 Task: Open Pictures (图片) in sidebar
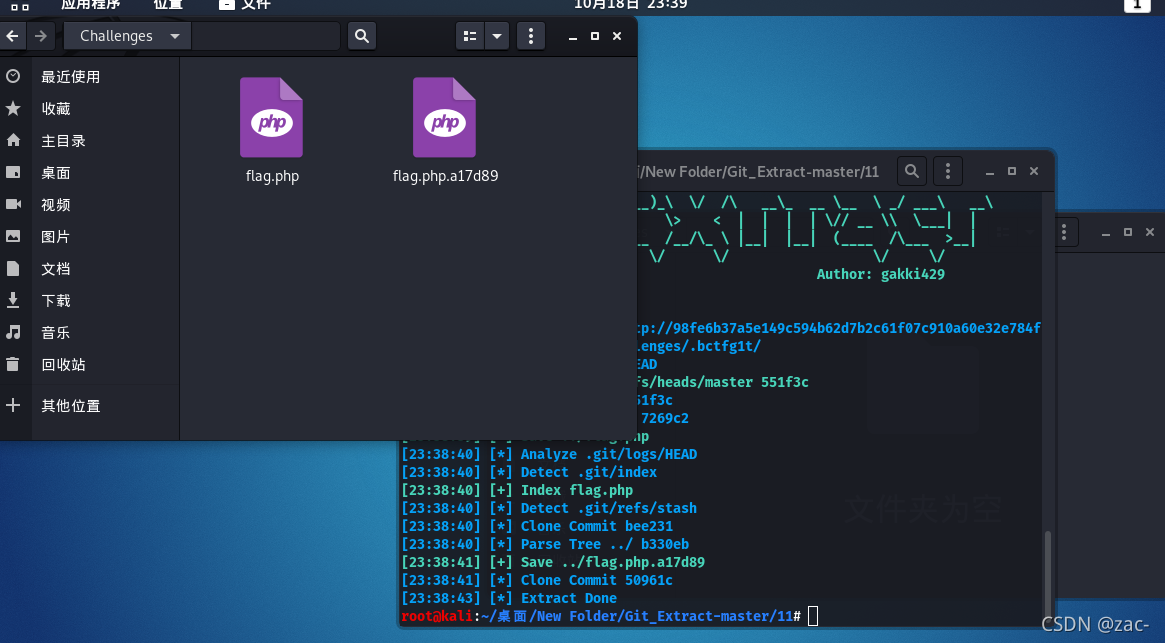coord(56,236)
